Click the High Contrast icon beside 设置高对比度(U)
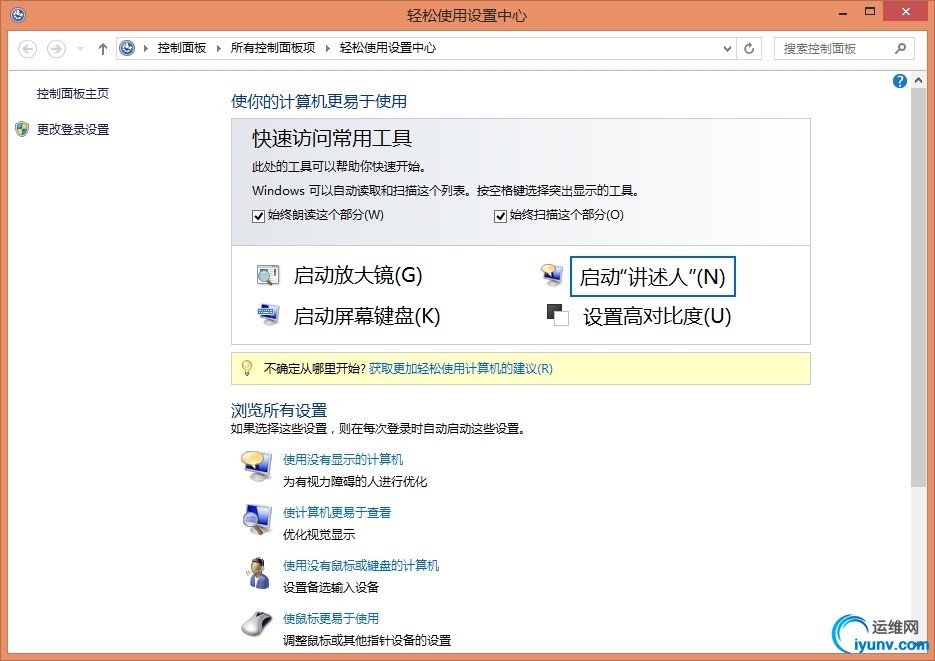Image resolution: width=935 pixels, height=661 pixels. (x=557, y=315)
